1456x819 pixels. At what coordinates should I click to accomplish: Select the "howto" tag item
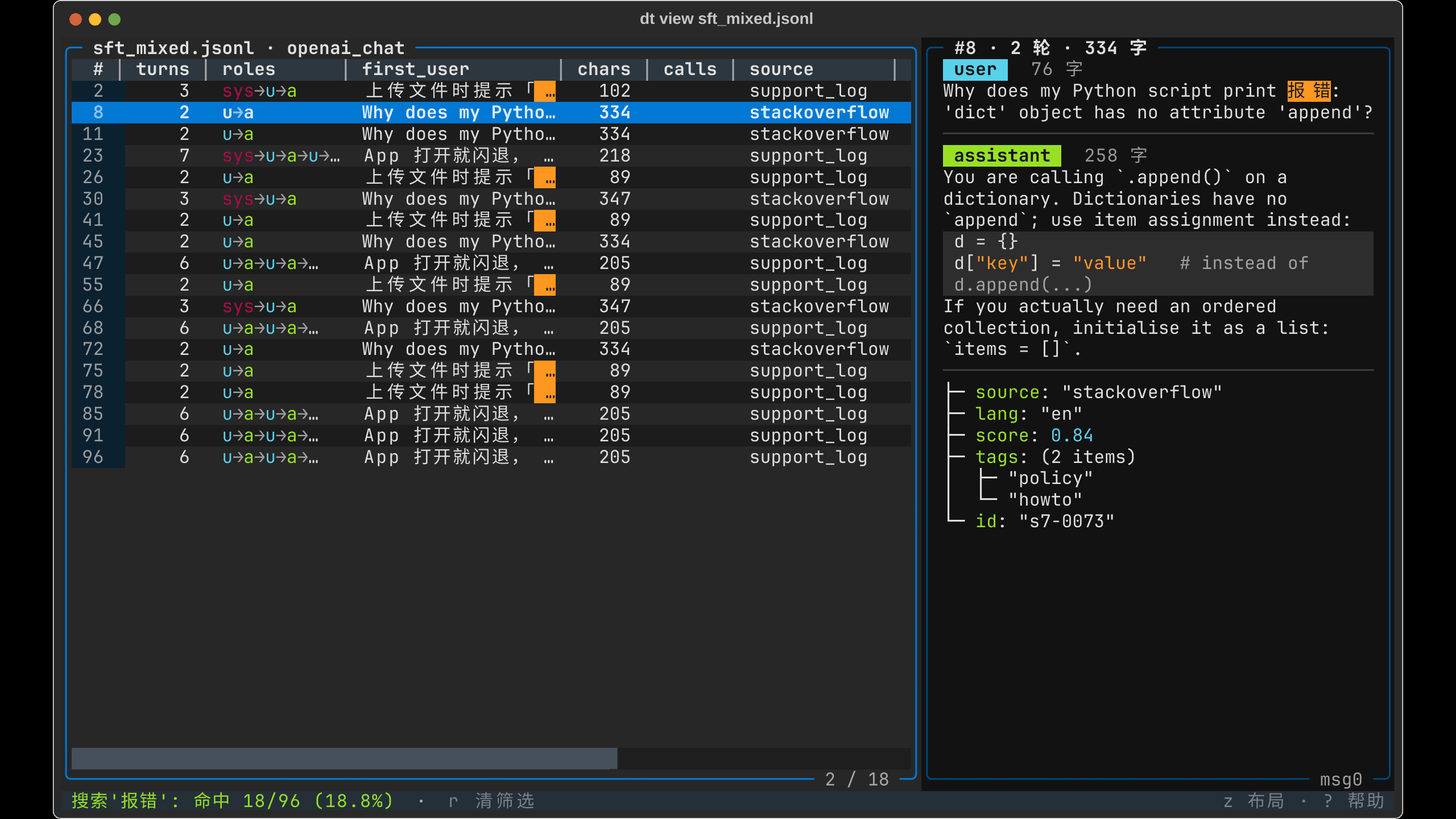tap(1045, 500)
